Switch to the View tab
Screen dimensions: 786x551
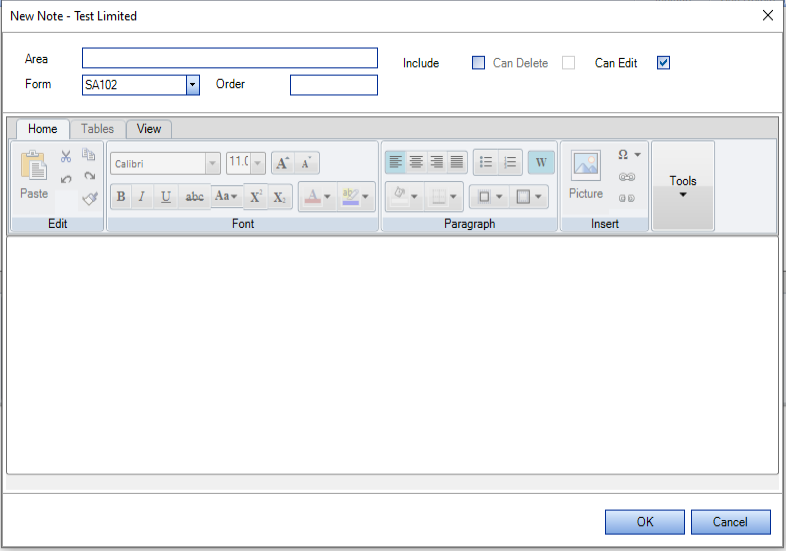point(149,129)
